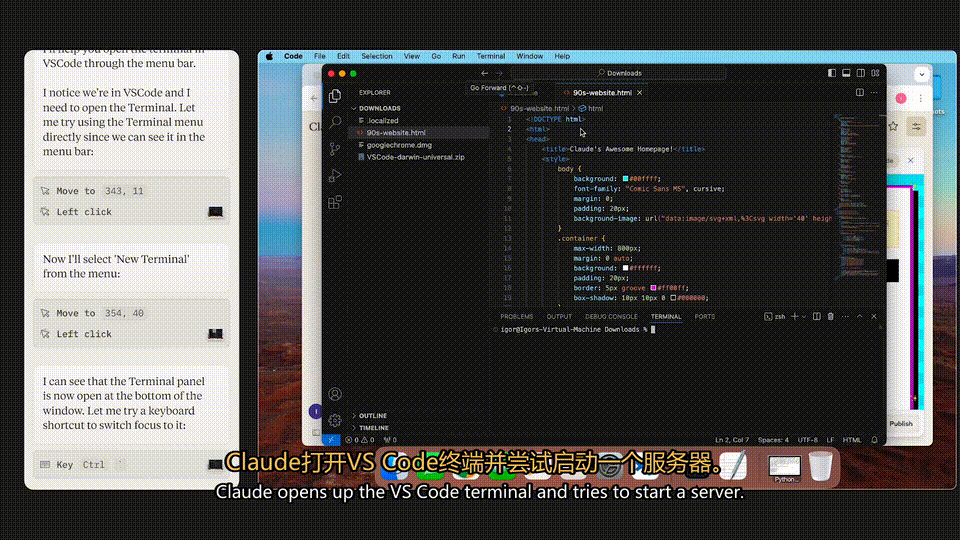The image size is (960, 540).
Task: Click the HTML language mode in status bar
Action: (852, 440)
